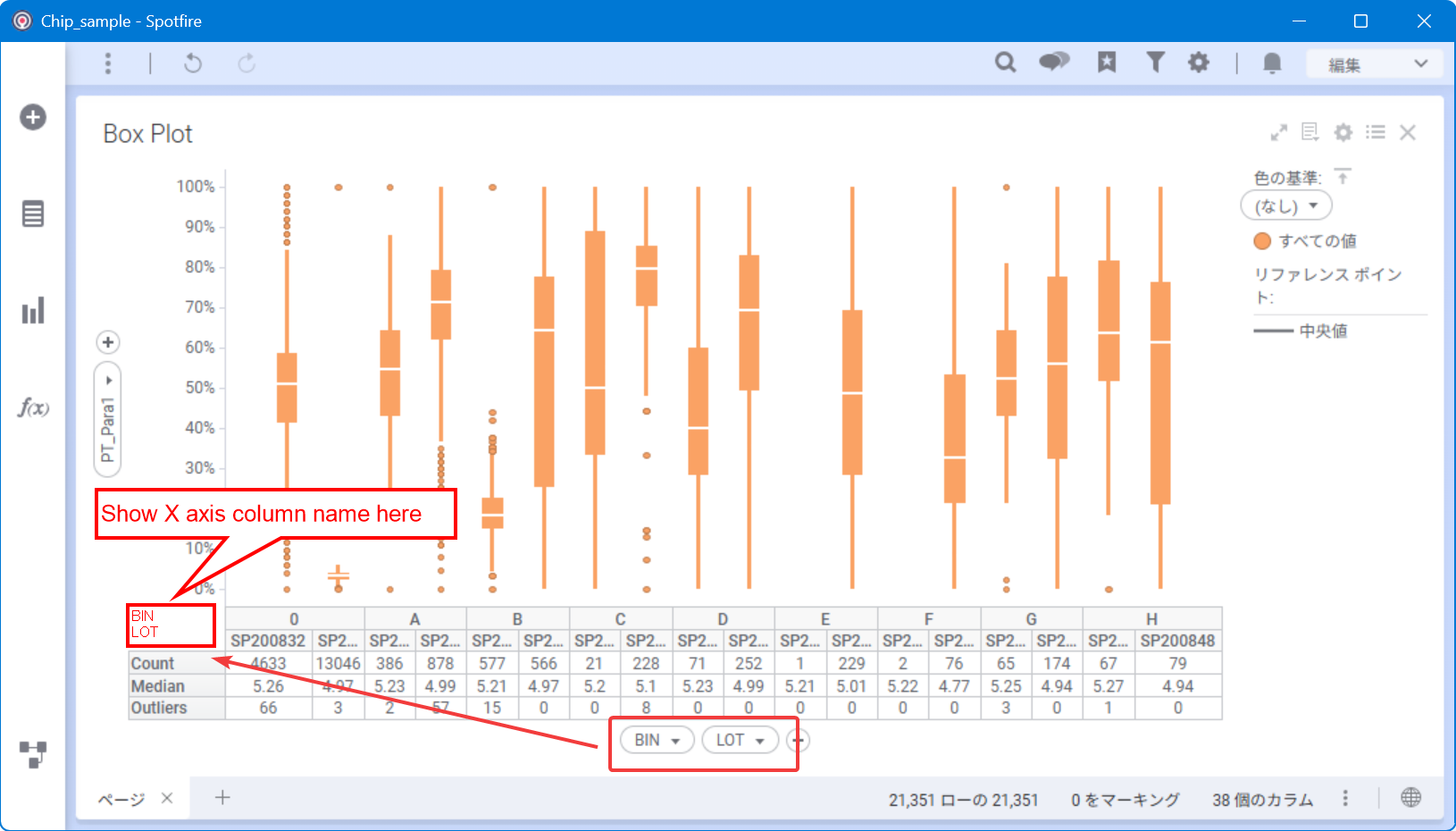Open Box Plot properties gear icon

click(x=1343, y=132)
